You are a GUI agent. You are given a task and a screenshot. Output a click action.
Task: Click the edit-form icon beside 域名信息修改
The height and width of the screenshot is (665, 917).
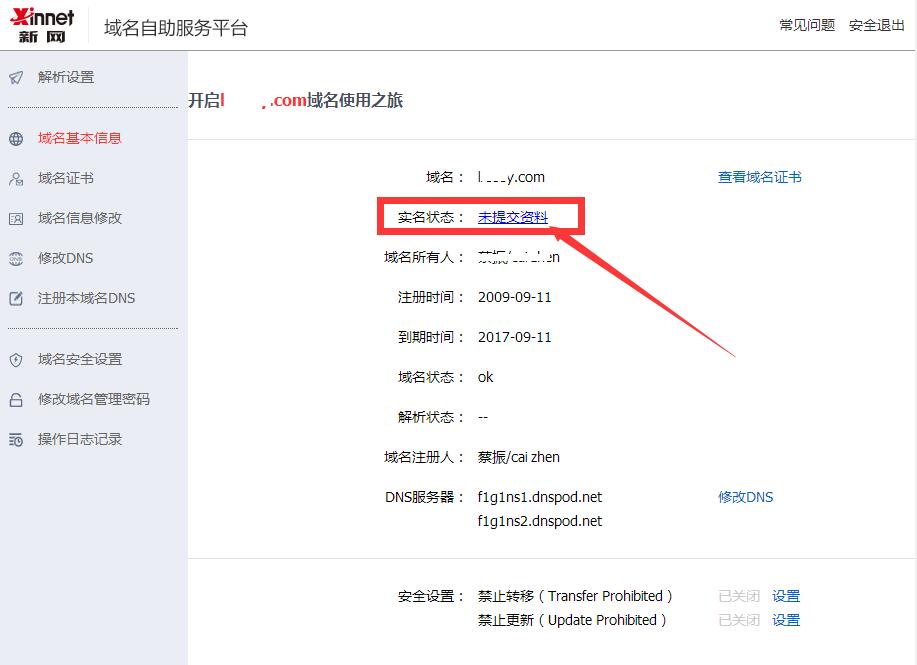click(16, 219)
